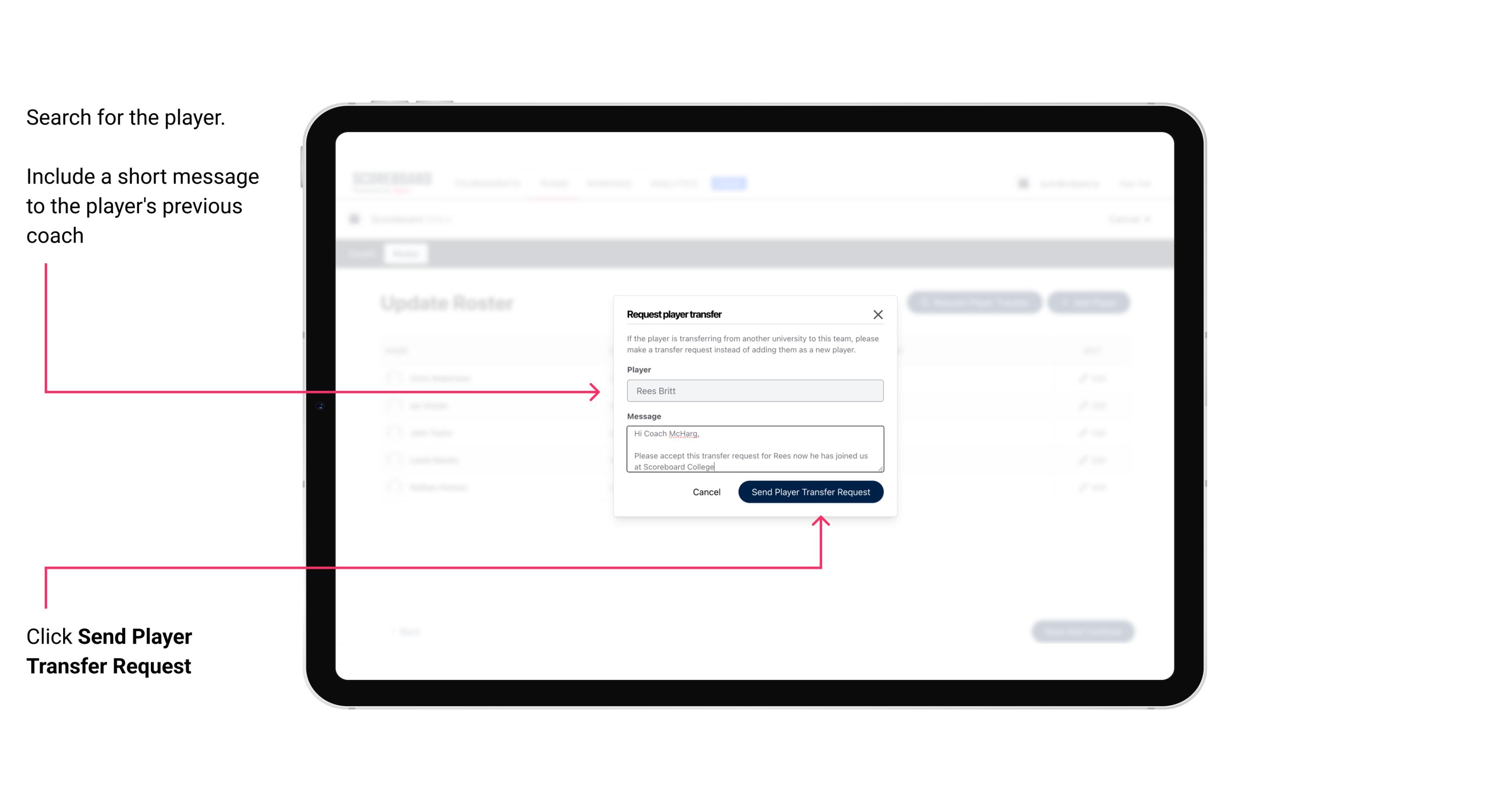The height and width of the screenshot is (812, 1509).
Task: Click the Cancel button in dialog
Action: (706, 491)
